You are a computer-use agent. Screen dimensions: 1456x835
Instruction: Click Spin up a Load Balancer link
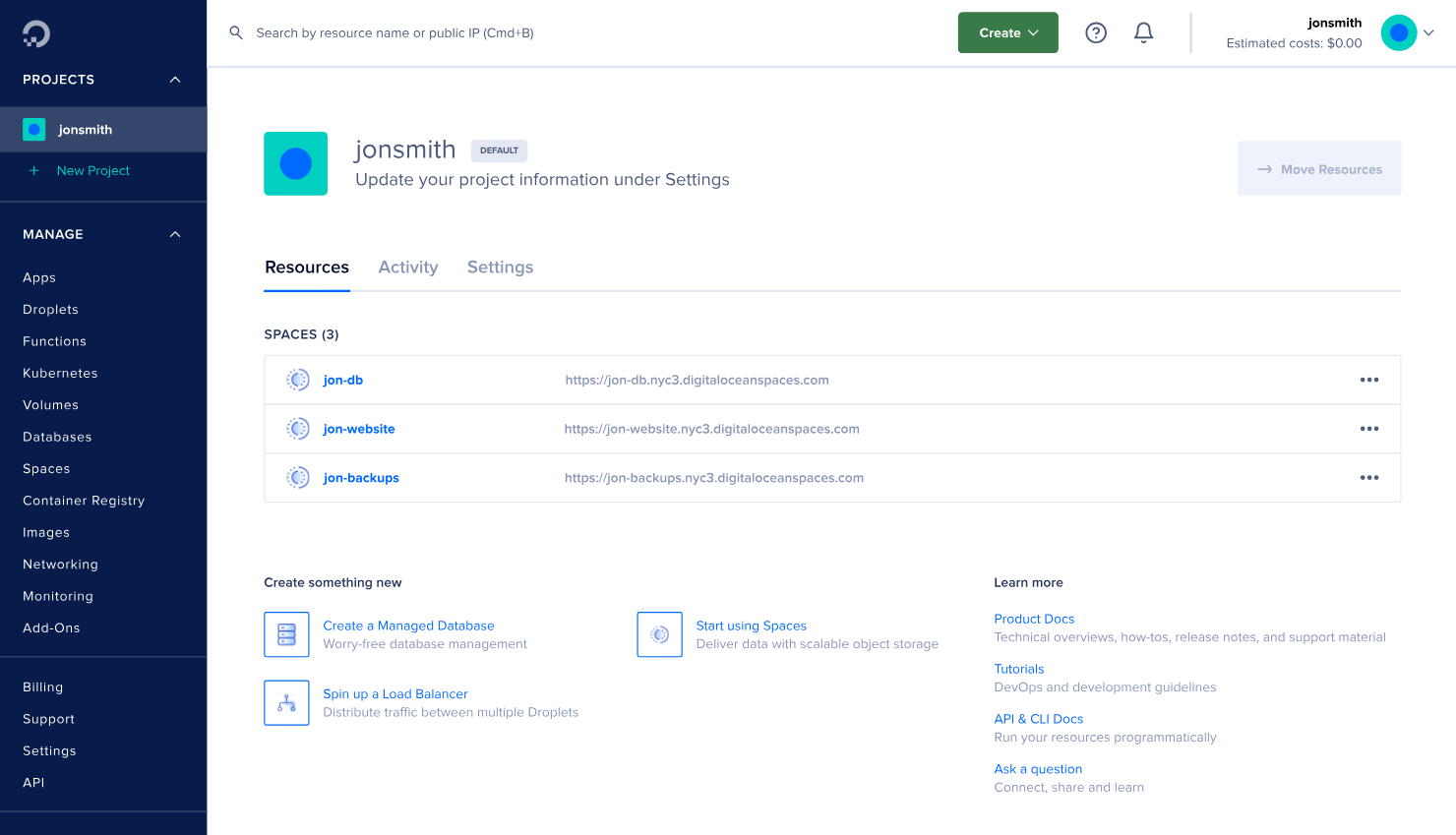[395, 694]
